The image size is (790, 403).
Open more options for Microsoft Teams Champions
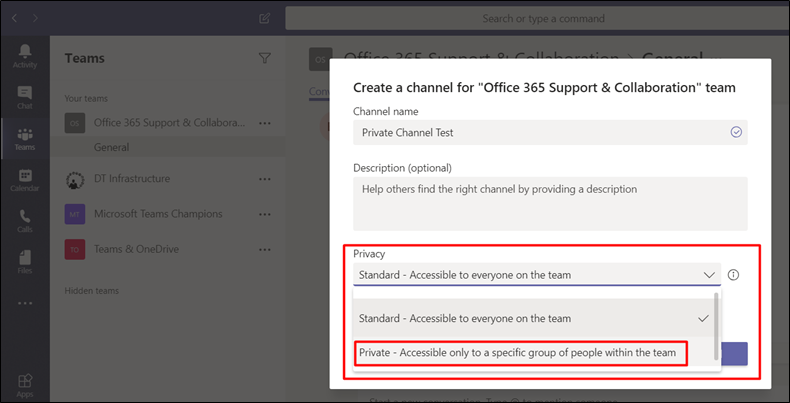point(265,214)
